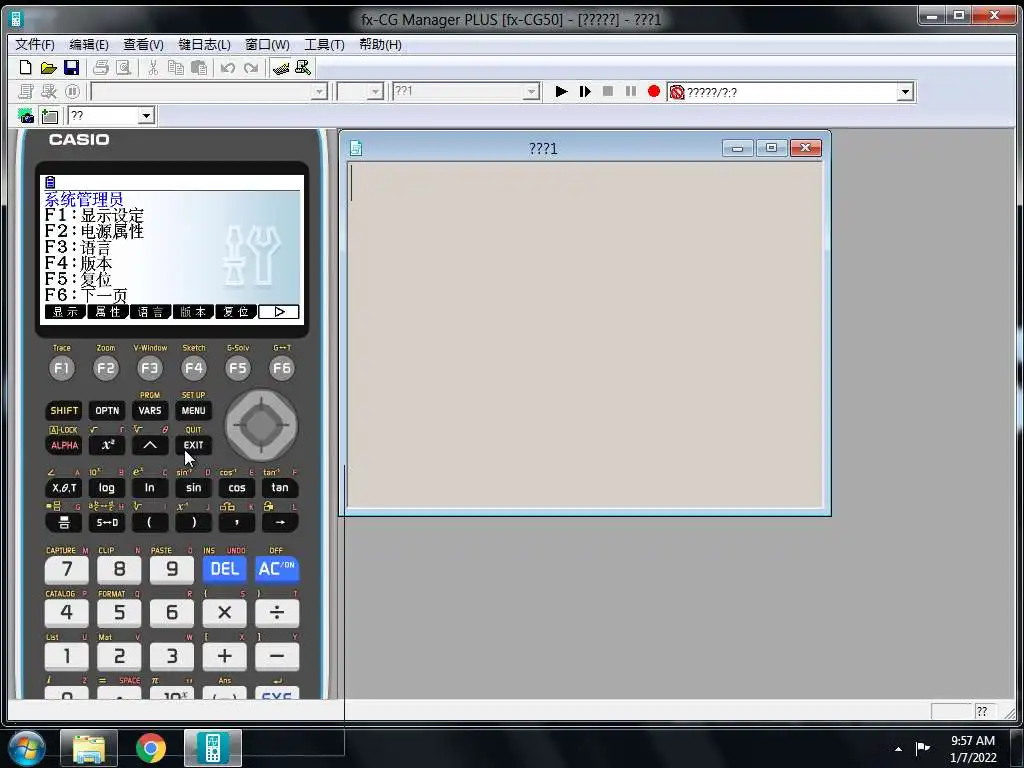Click the calculator S↔D key
Viewport: 1024px width, 768px height.
coord(107,522)
